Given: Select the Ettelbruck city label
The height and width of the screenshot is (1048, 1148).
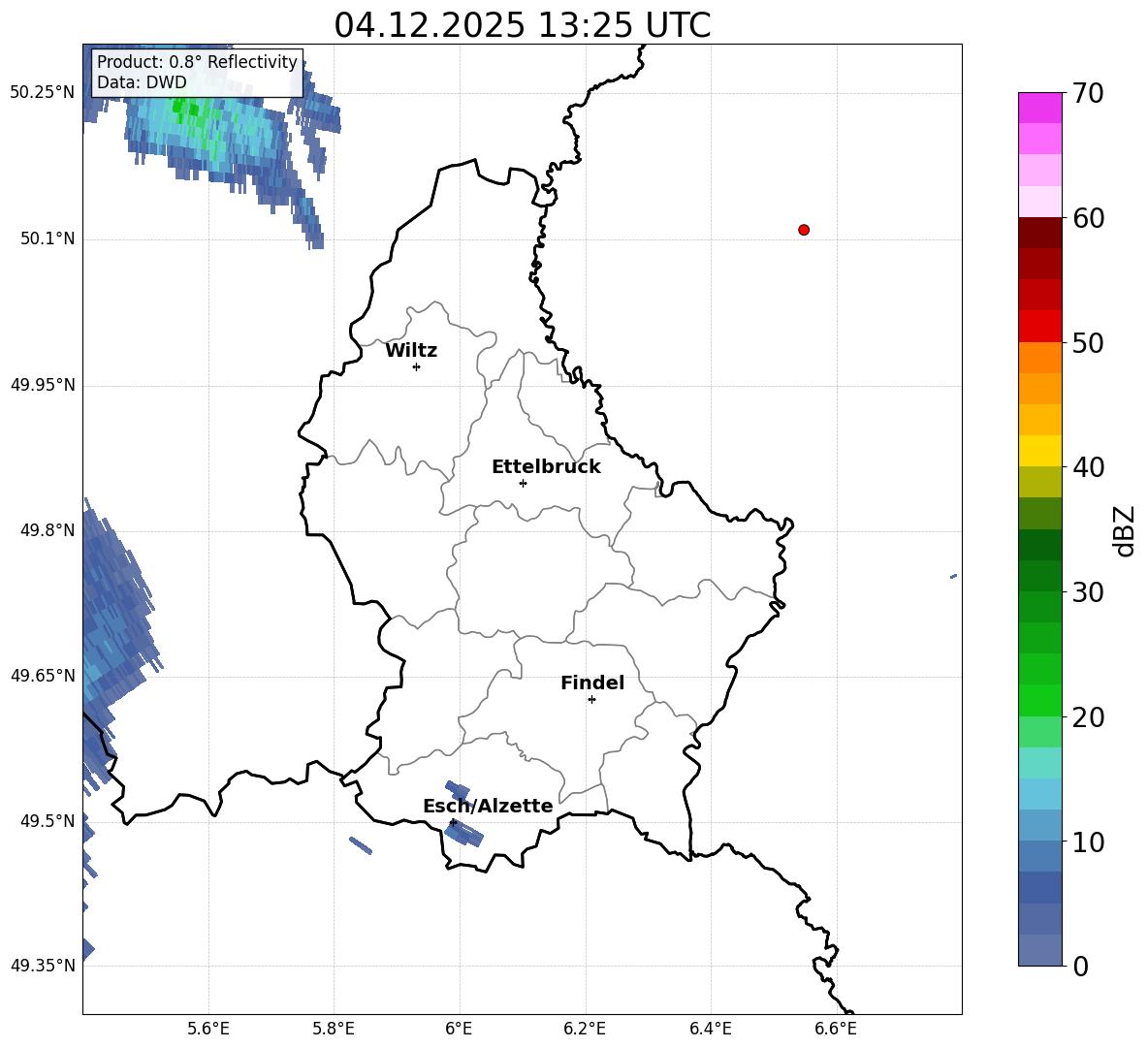Looking at the screenshot, I should [546, 467].
